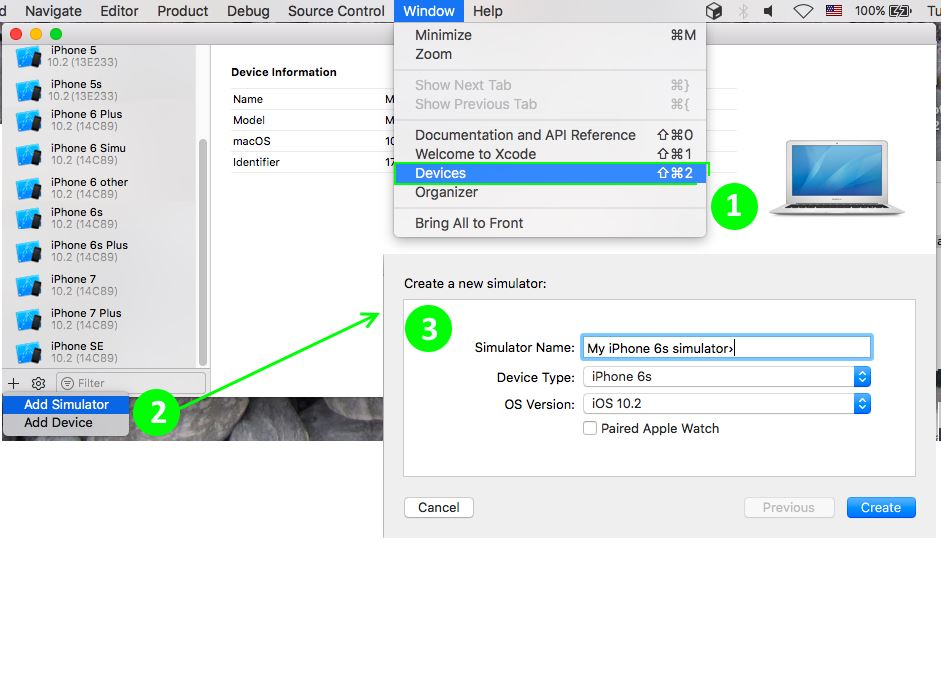Open the Editor menu

pyautogui.click(x=119, y=11)
